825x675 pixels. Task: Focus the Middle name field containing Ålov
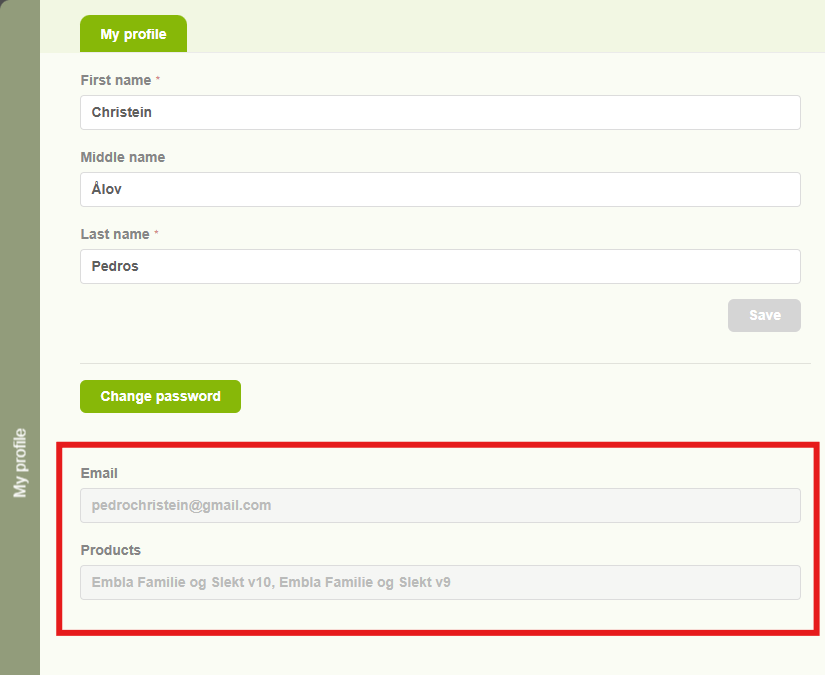point(440,190)
